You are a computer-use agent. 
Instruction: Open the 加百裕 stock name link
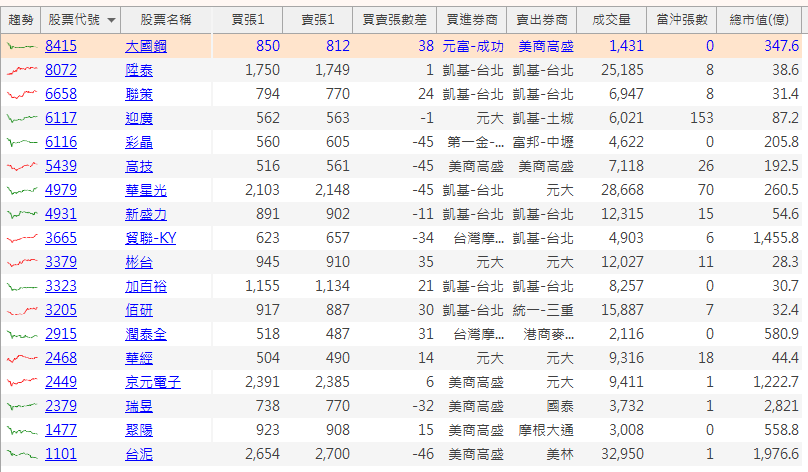click(x=146, y=286)
